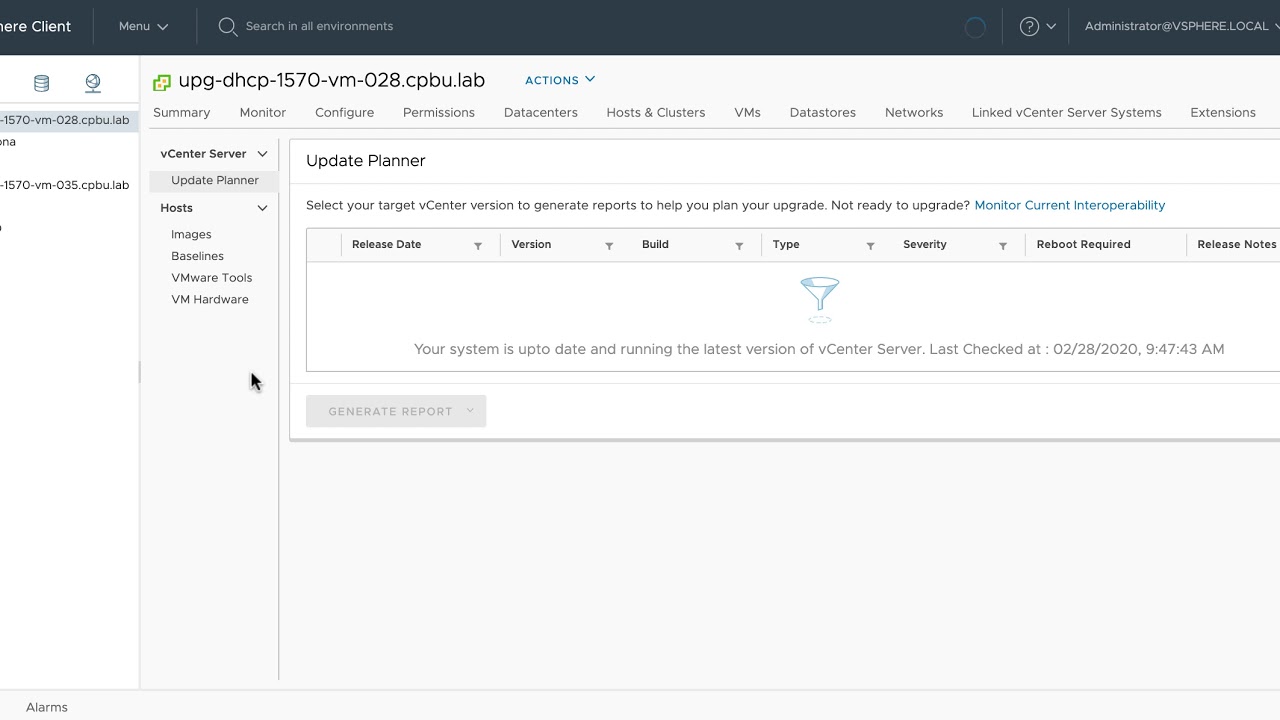
Task: Open the Menu dropdown
Action: point(143,26)
